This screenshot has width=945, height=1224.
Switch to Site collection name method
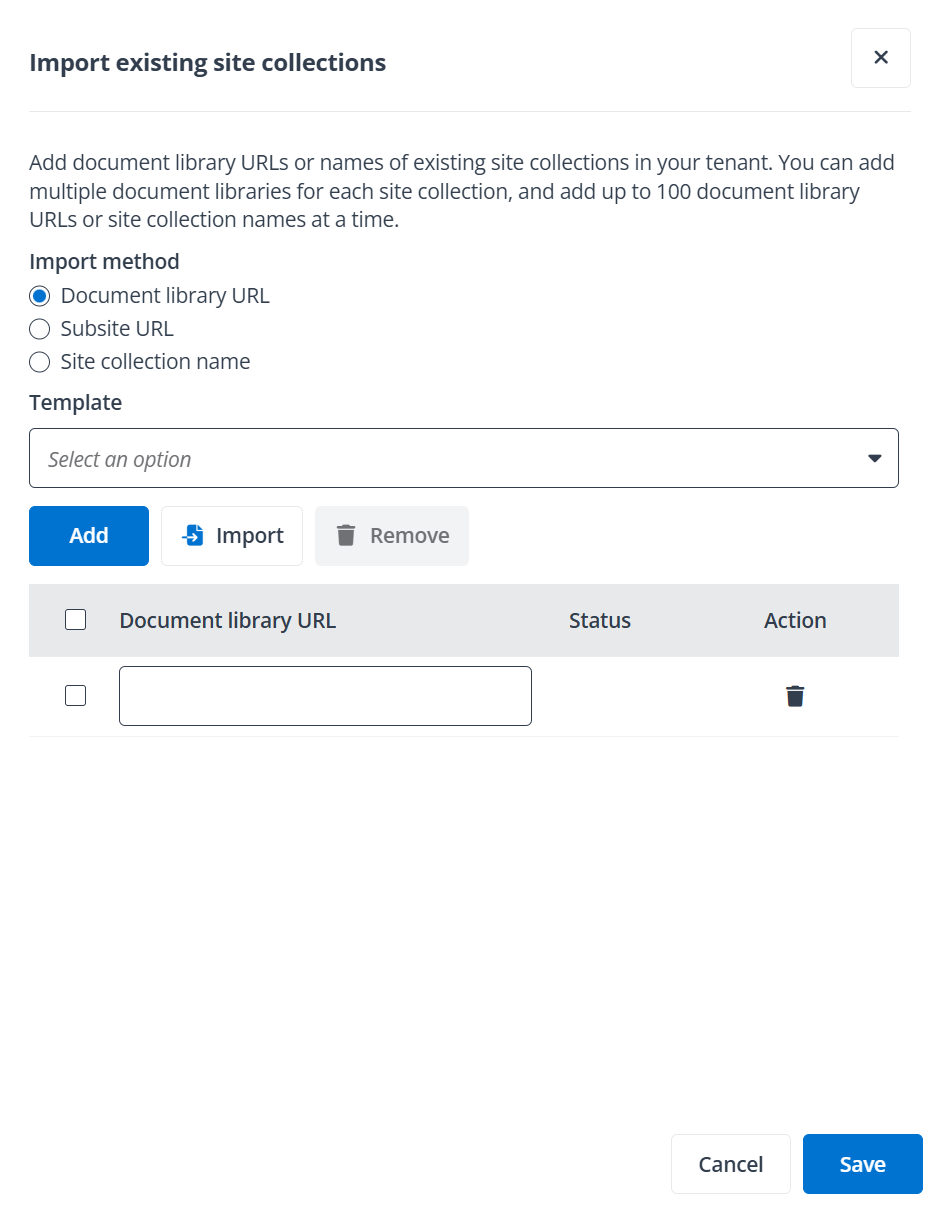(39, 362)
